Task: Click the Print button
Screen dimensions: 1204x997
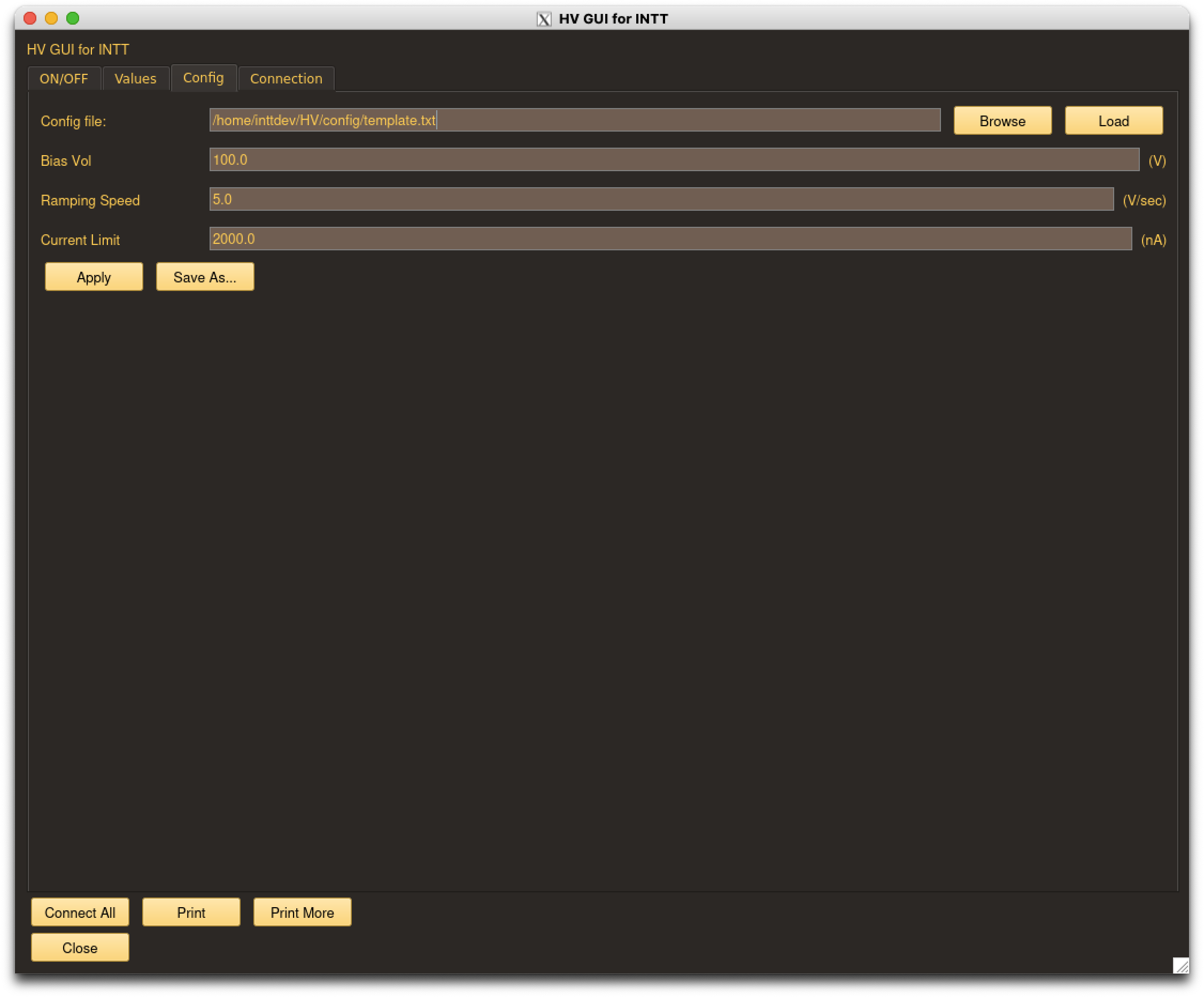Action: tap(191, 912)
